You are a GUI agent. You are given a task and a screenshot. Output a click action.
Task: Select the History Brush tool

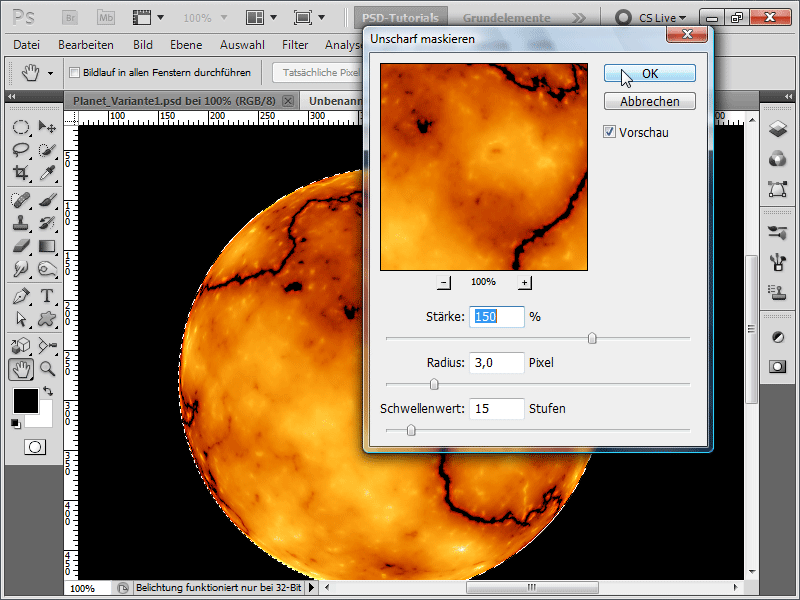[x=47, y=223]
